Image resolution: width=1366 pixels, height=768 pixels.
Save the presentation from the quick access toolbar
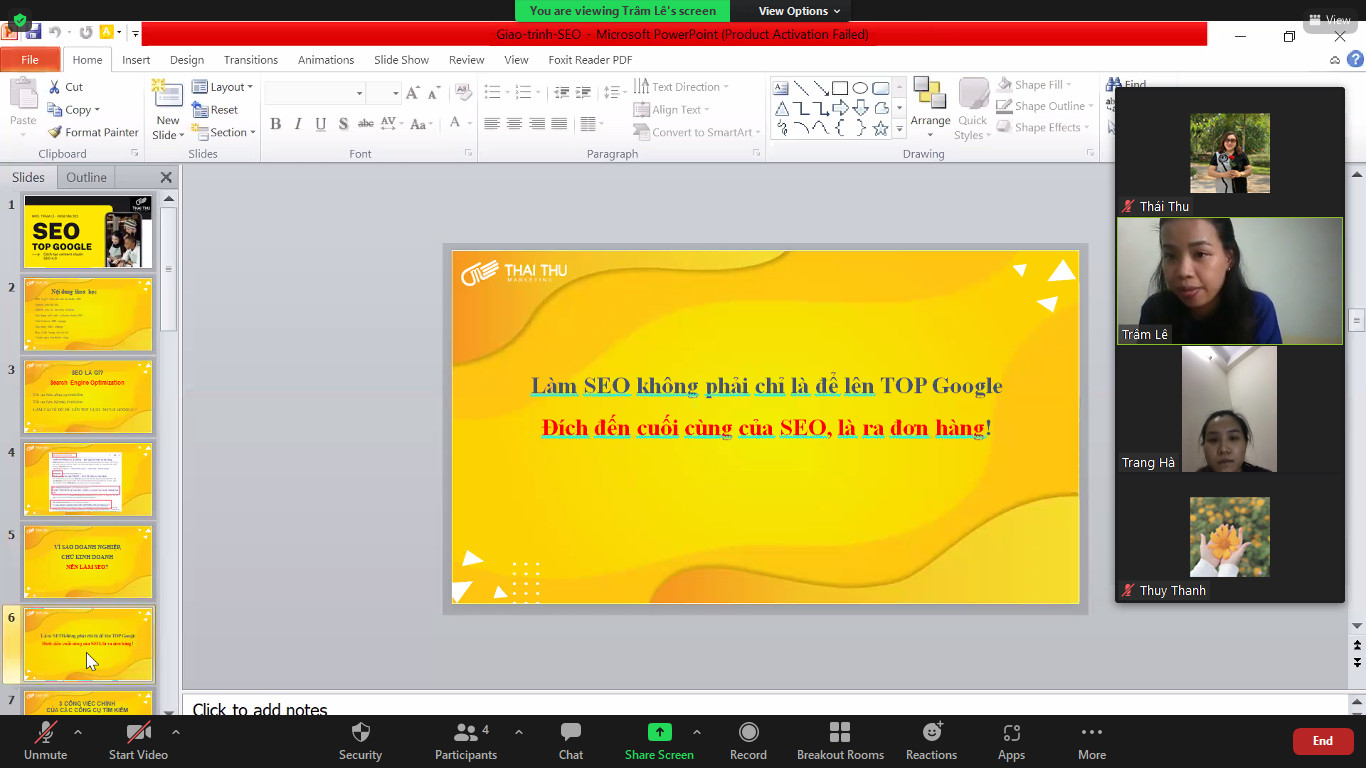click(33, 33)
